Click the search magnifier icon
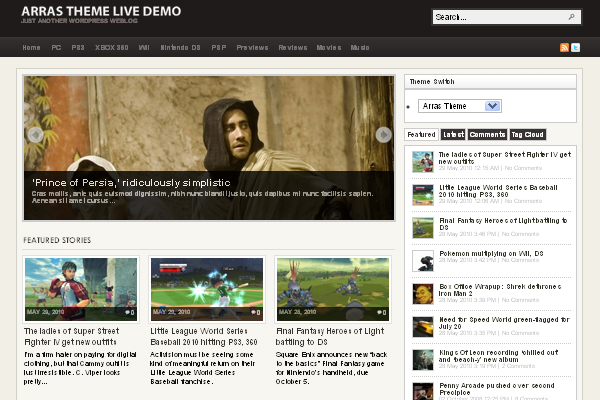The width and height of the screenshot is (600, 400). click(572, 17)
